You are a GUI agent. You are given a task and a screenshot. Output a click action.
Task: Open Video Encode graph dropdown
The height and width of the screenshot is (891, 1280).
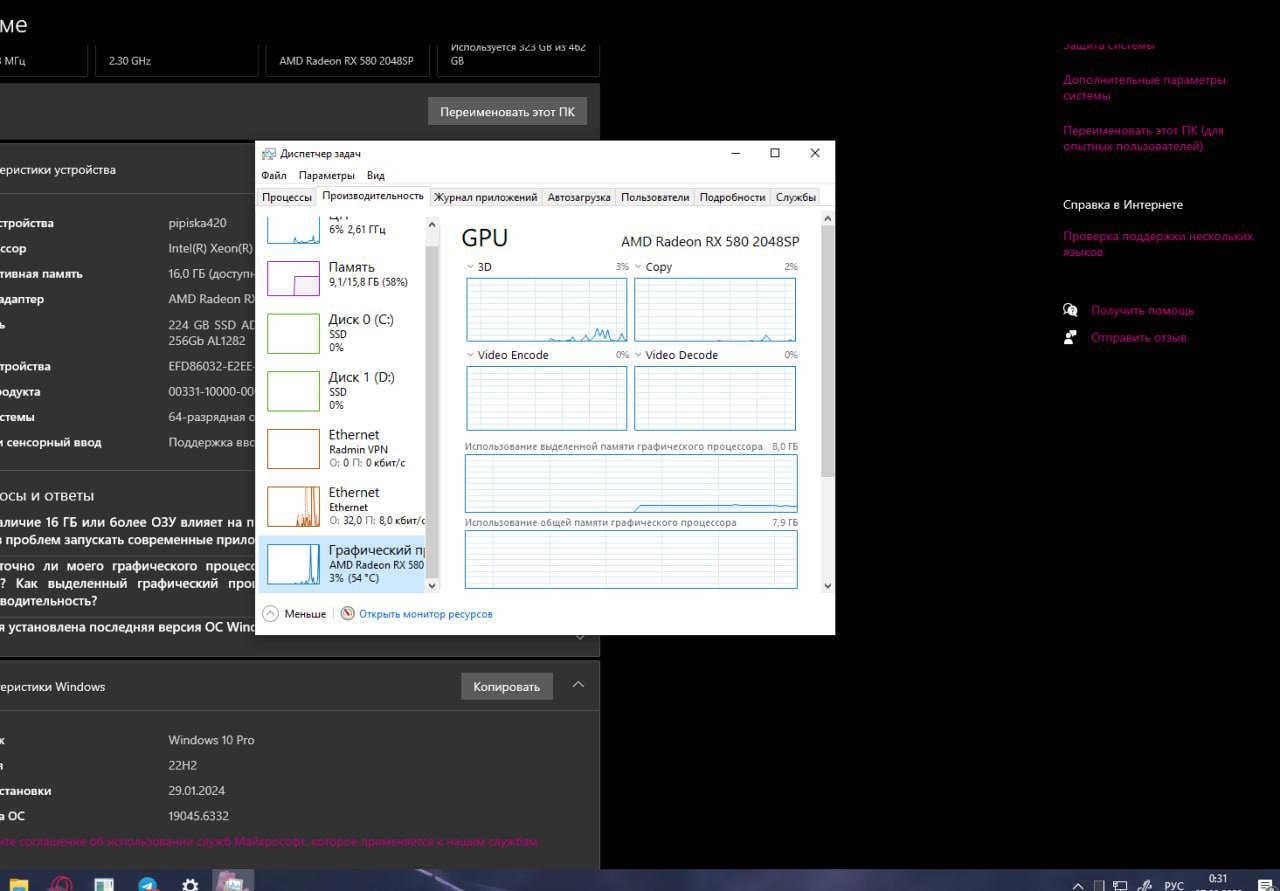[472, 355]
